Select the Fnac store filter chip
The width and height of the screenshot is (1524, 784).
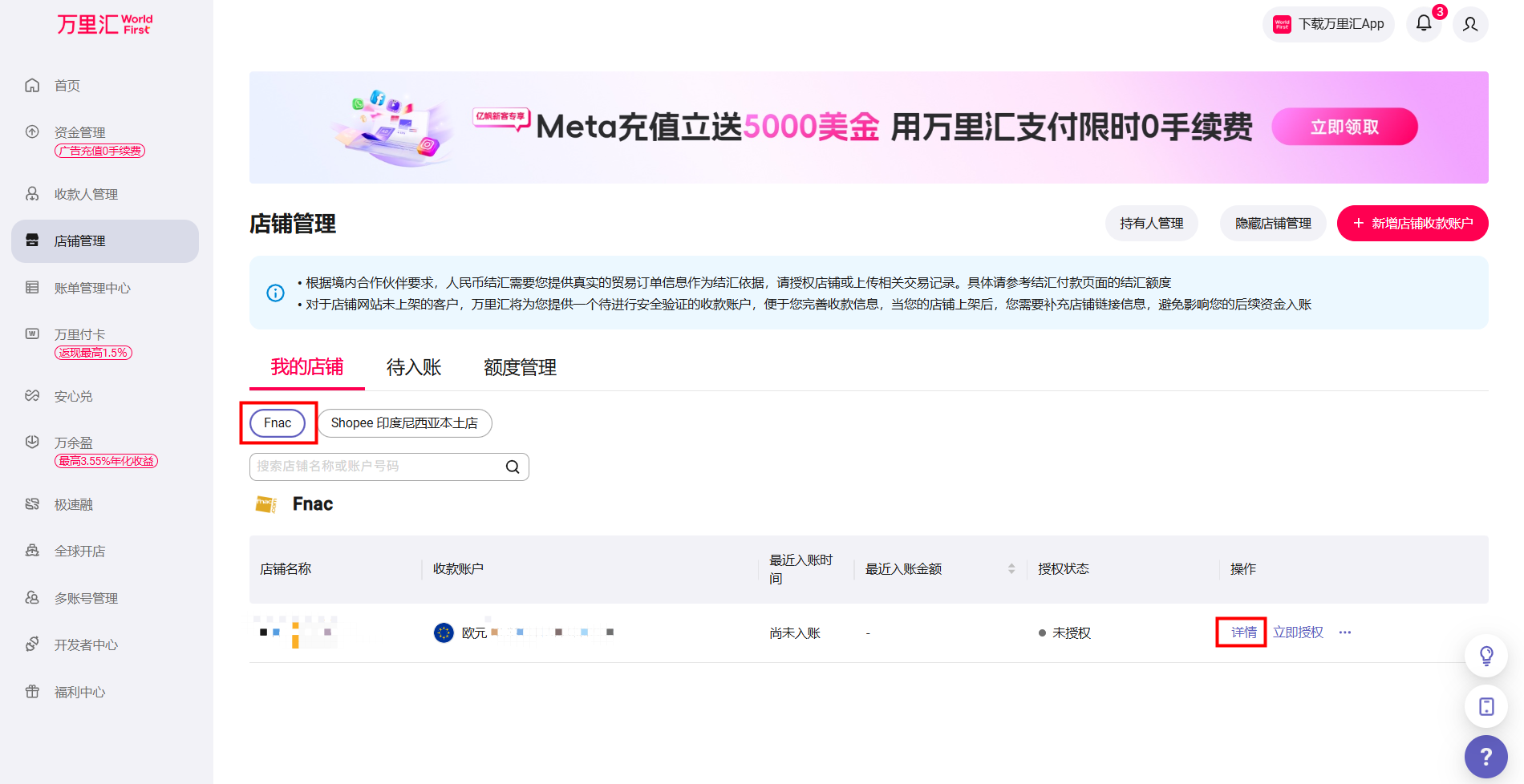tap(278, 423)
